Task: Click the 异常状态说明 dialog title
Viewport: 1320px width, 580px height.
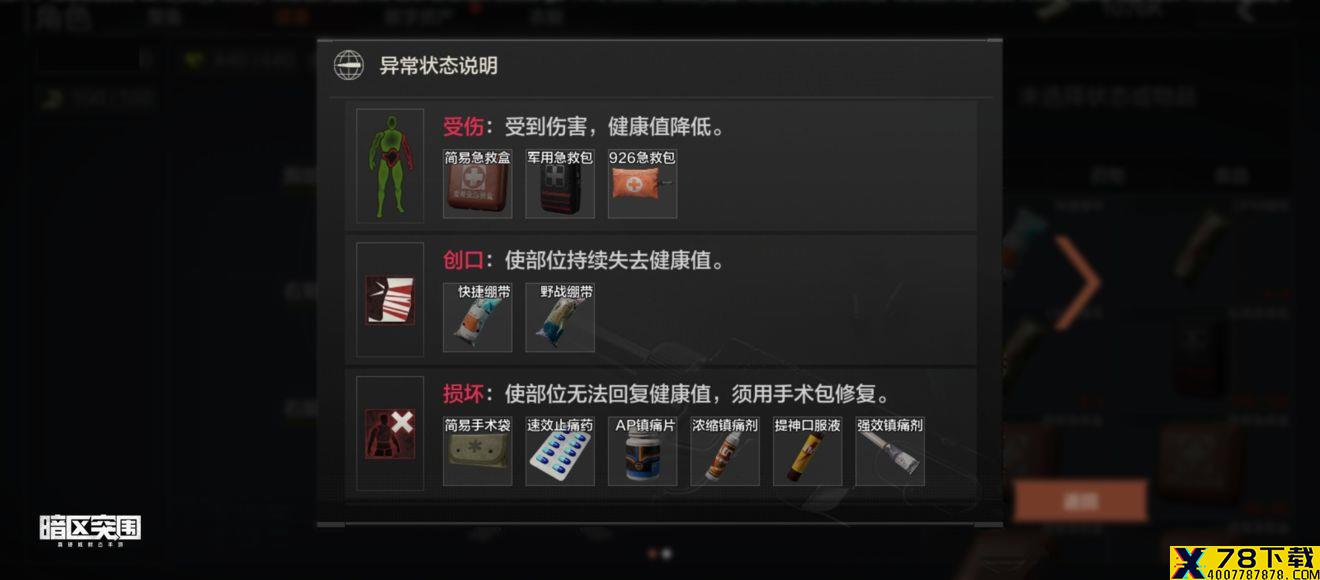Action: coord(438,66)
